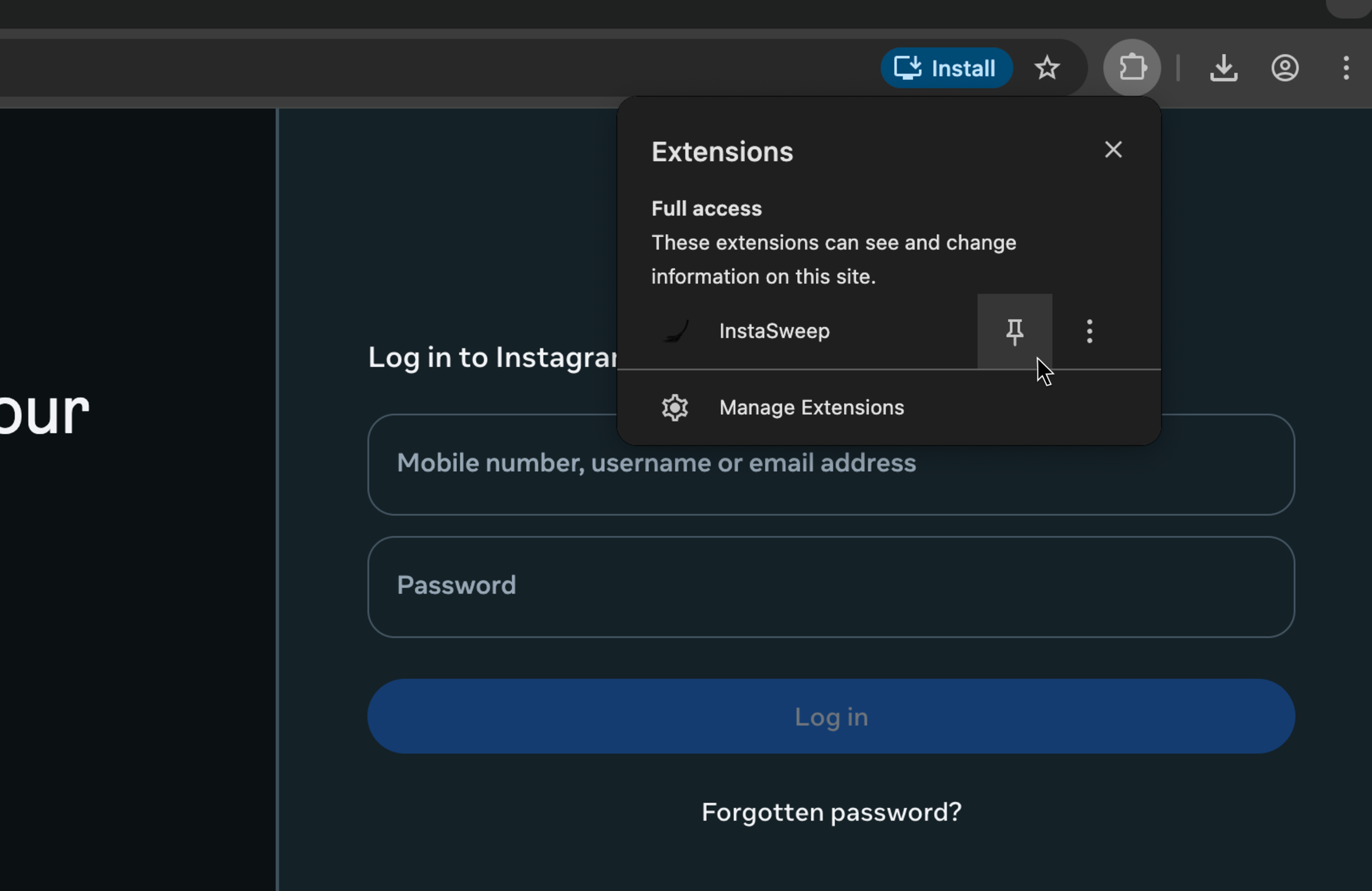Click the InstaSweep extension icon

coord(676,331)
